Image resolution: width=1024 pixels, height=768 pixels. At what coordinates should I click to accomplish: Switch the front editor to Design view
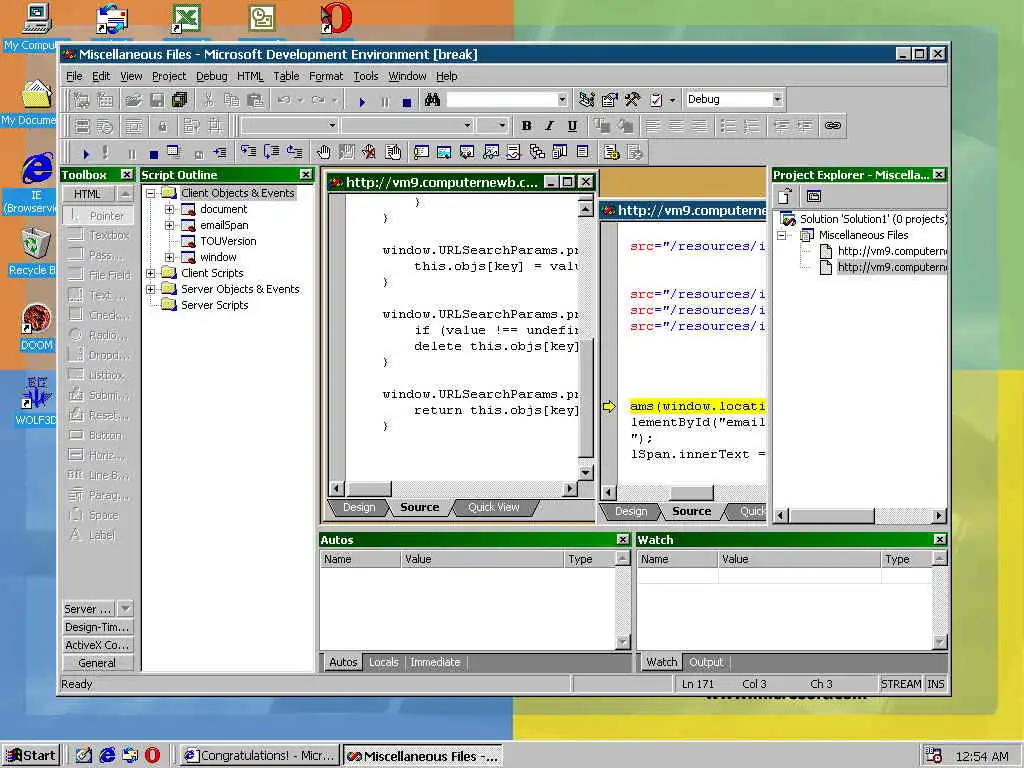point(359,507)
